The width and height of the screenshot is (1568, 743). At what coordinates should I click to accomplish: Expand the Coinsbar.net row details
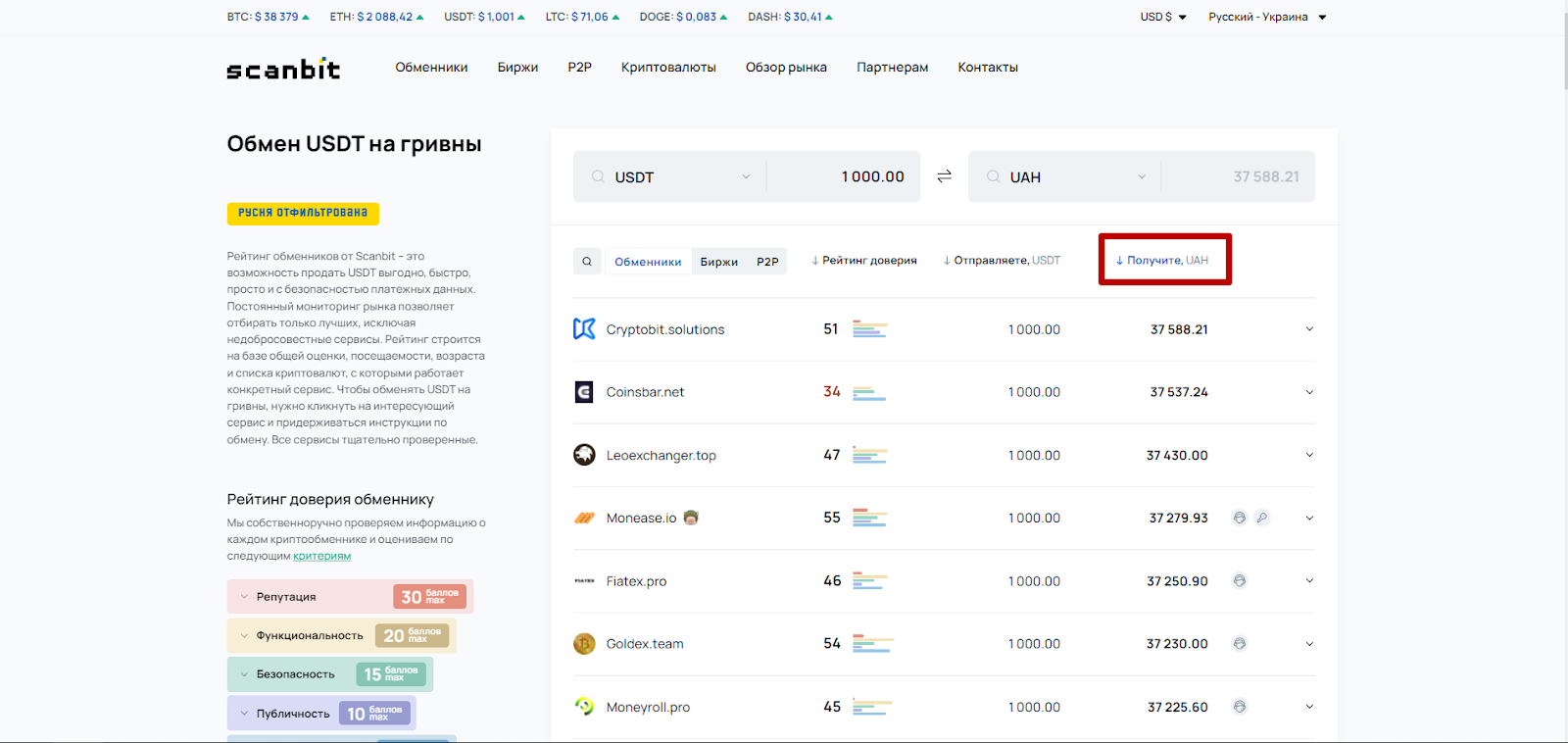[1309, 392]
